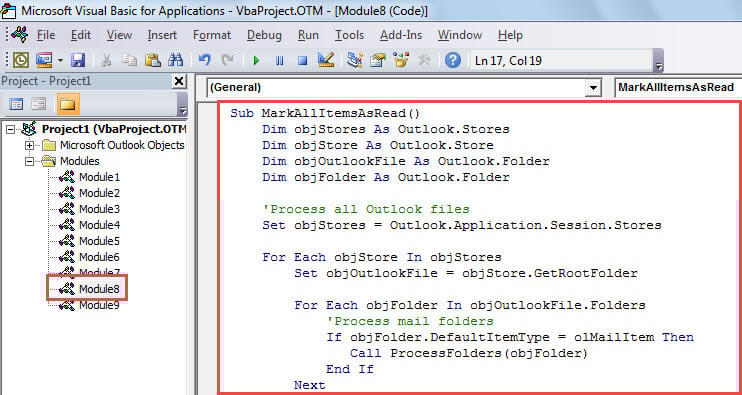This screenshot has height=395, width=742.
Task: Click View Object icon in Project panel
Action: tap(39, 104)
